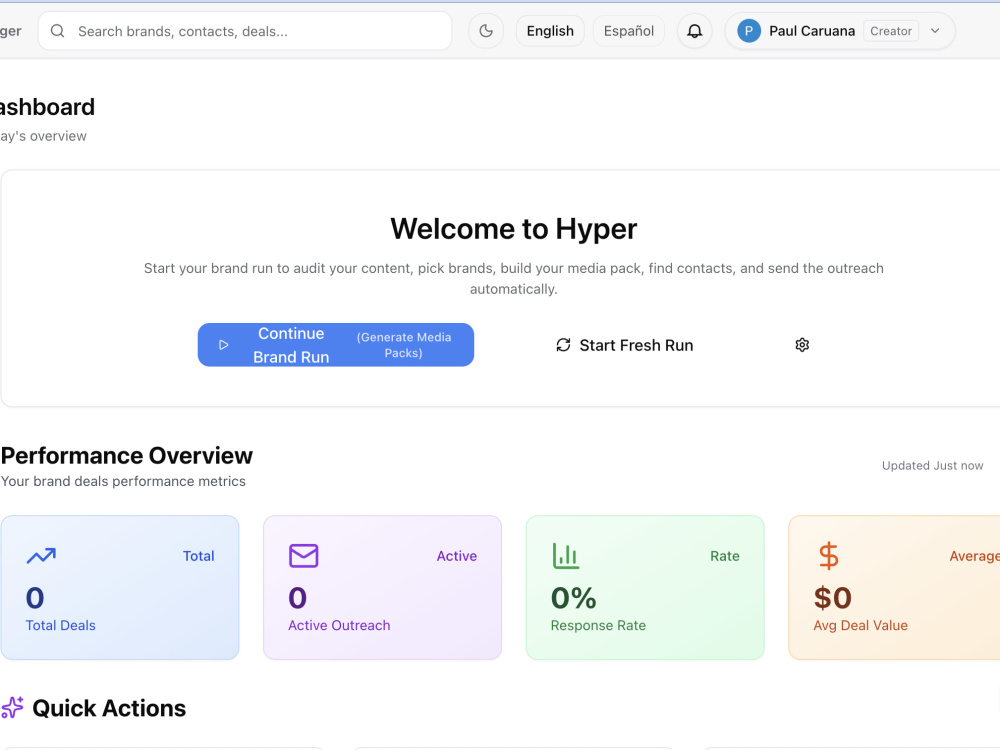This screenshot has height=750, width=1000.
Task: Switch language to English
Action: [x=550, y=31]
